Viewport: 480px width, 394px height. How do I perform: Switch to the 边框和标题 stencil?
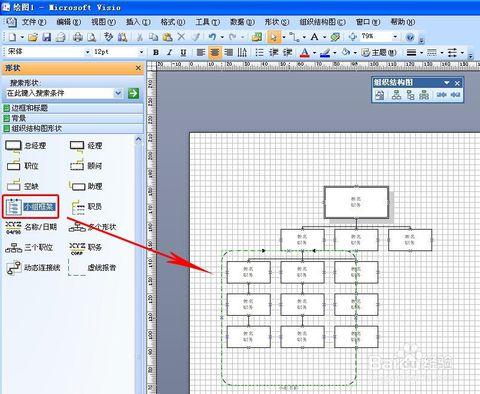73,108
